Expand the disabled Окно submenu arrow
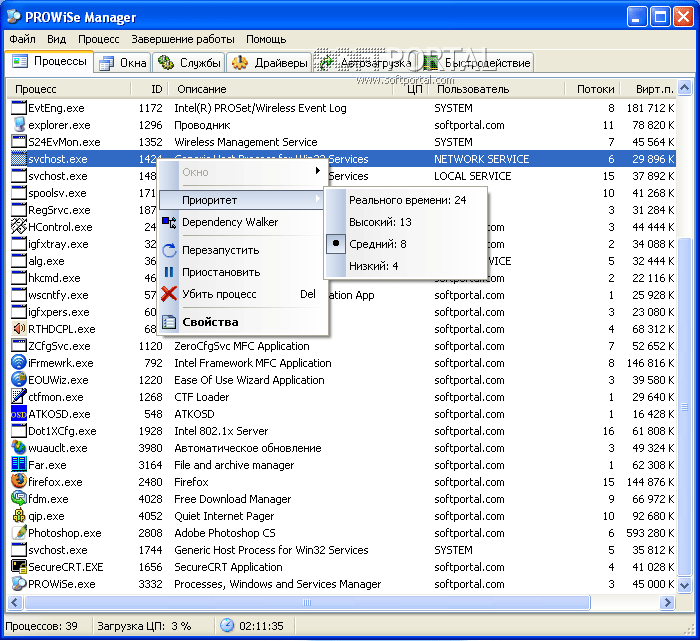Screen dimensions: 700x641 [318, 171]
